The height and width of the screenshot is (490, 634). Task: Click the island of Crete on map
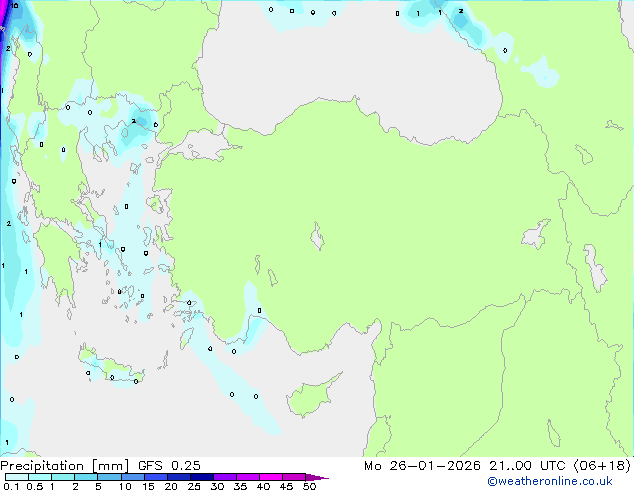coord(111,366)
